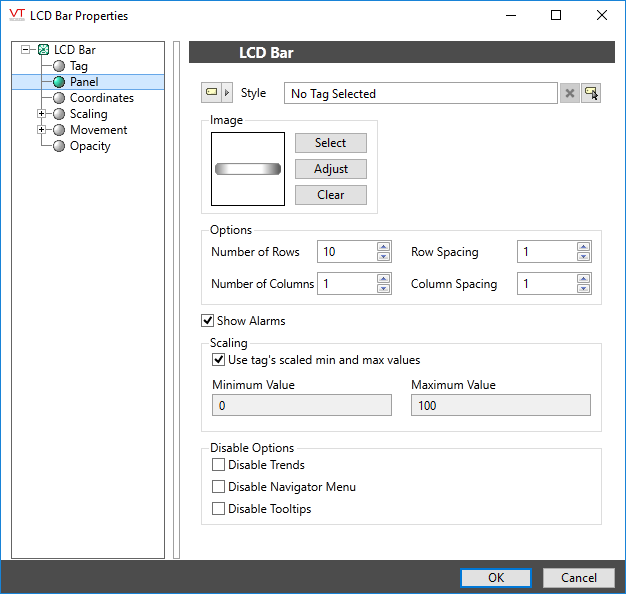Open the tag browser icon beside Style field
This screenshot has width=626, height=594.
(x=591, y=93)
